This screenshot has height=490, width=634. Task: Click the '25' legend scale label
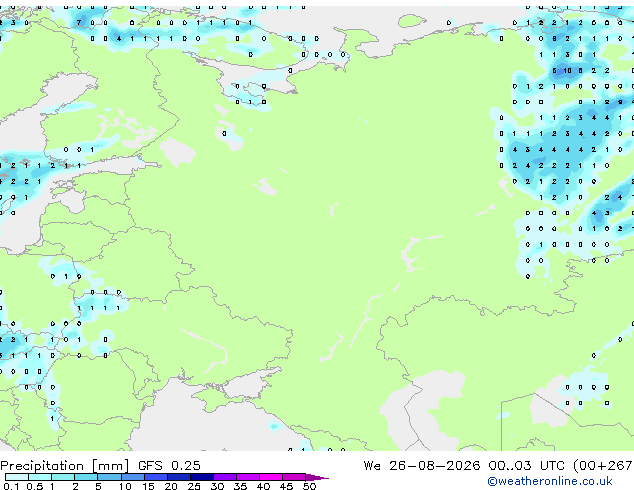pos(194,486)
